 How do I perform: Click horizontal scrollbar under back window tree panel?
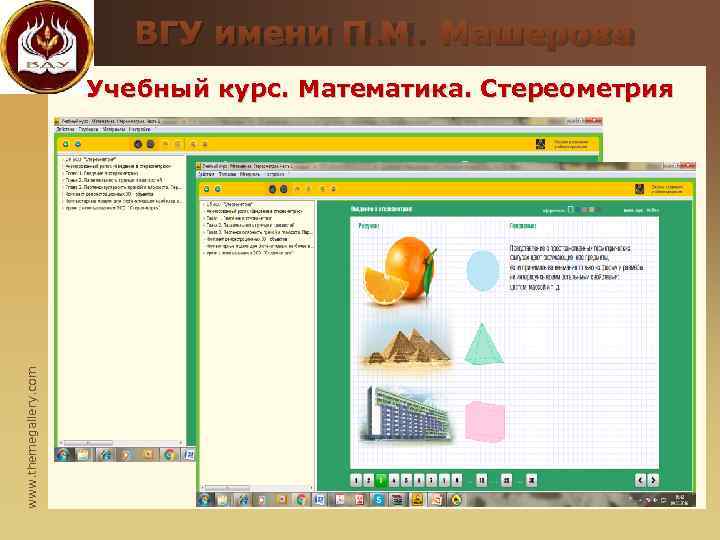pyautogui.click(x=121, y=443)
